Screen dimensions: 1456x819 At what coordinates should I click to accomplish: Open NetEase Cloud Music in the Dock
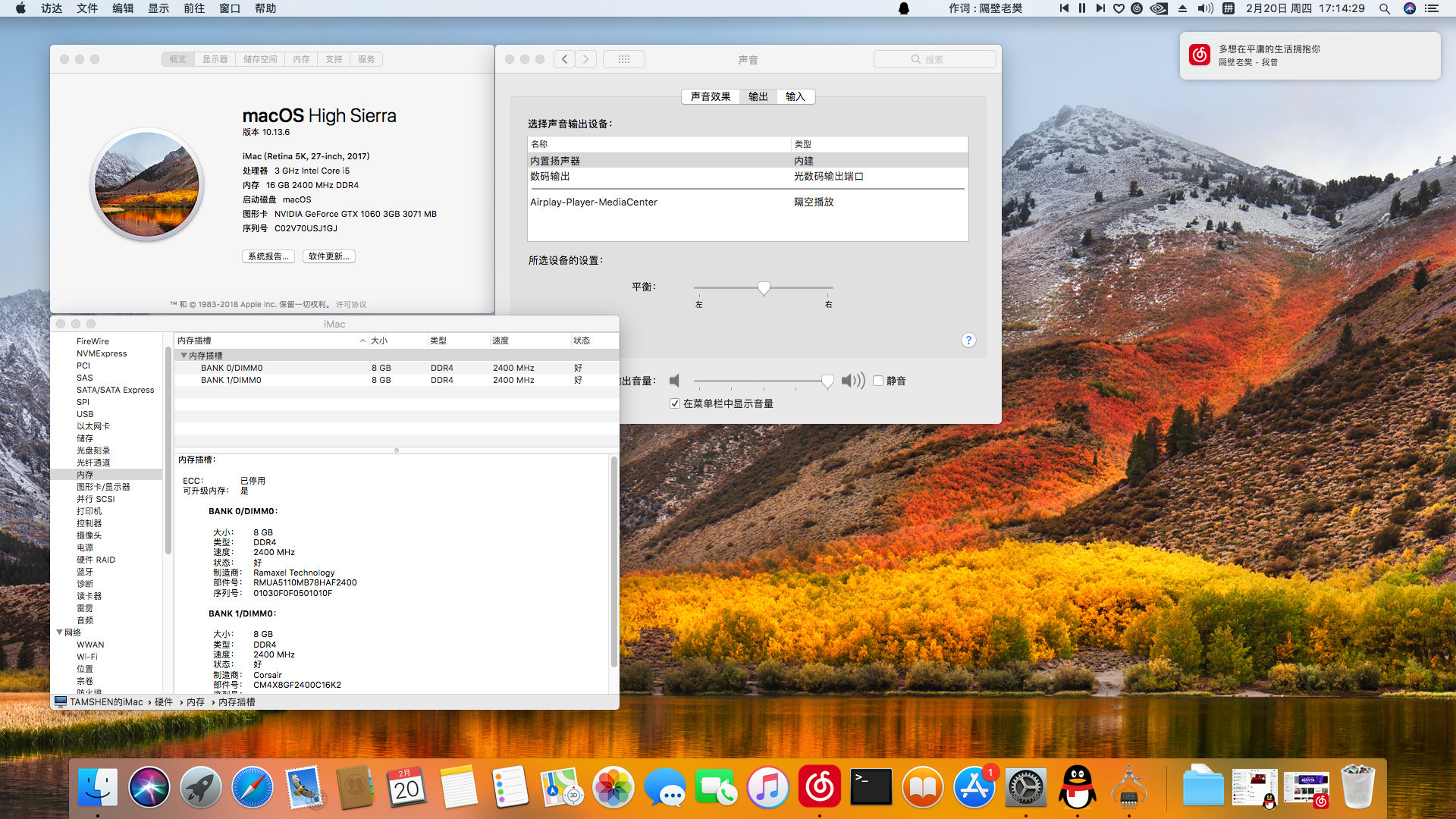[x=819, y=787]
